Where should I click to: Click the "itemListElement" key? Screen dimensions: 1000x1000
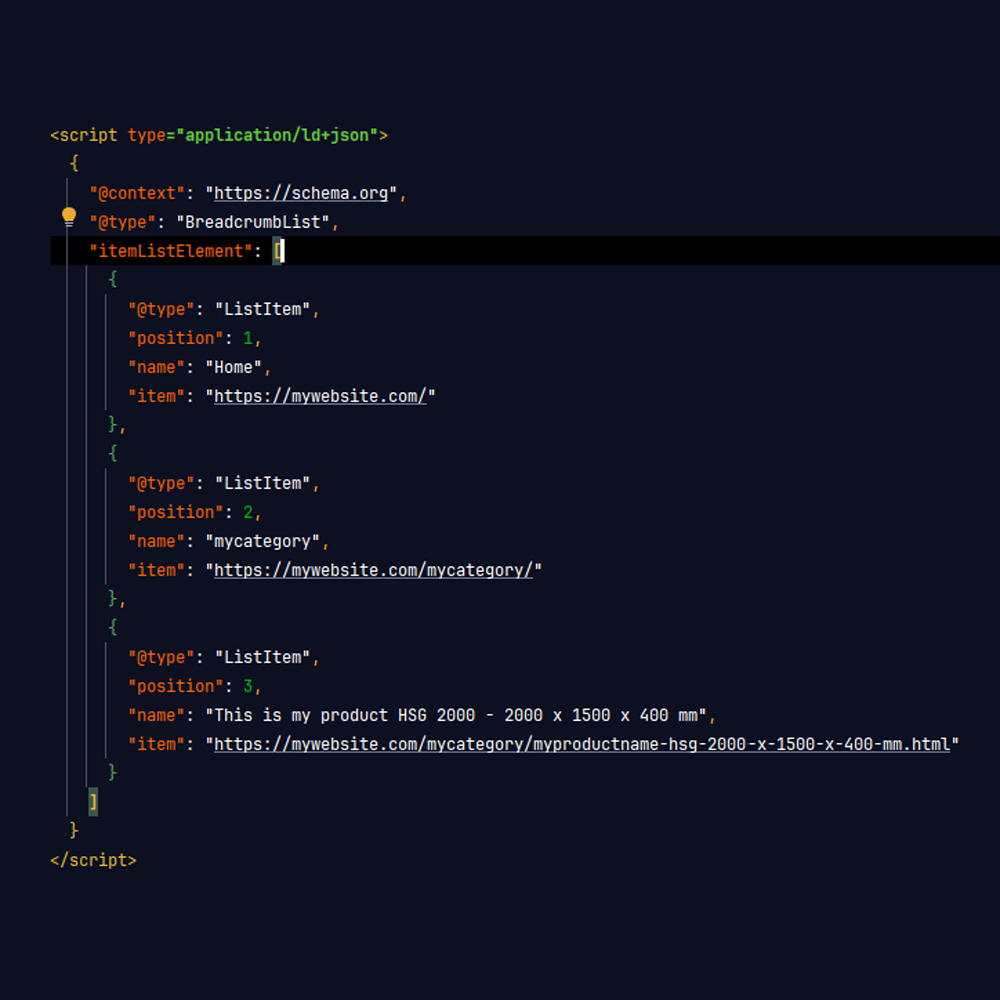point(171,251)
